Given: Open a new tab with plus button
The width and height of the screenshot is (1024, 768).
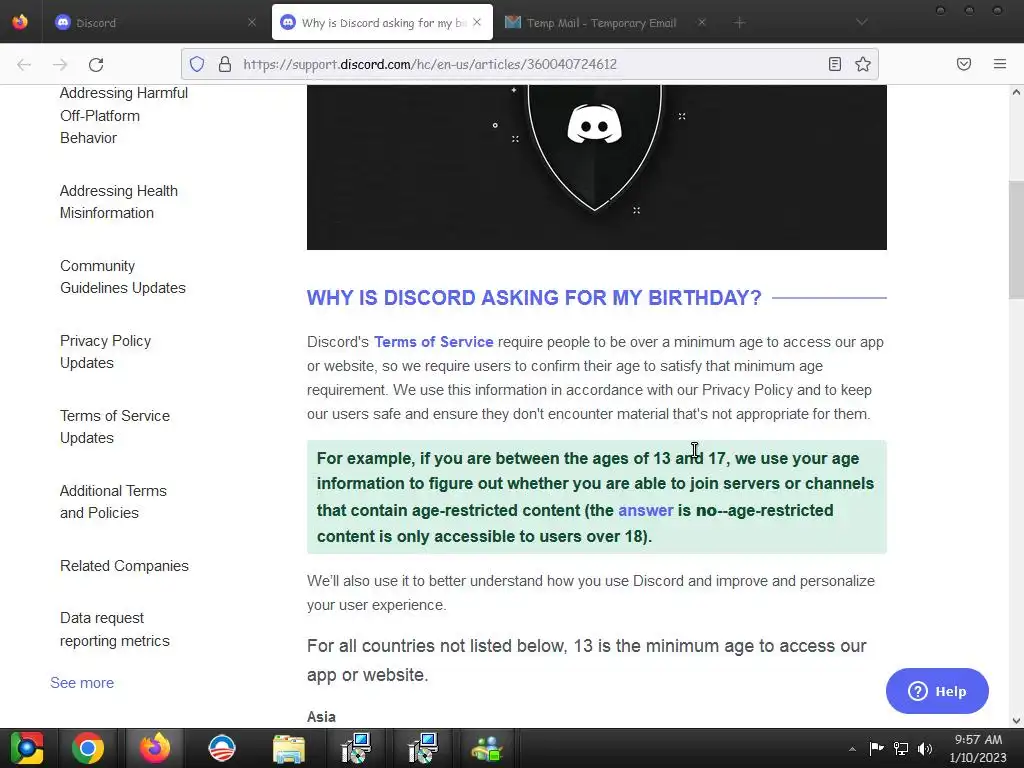Looking at the screenshot, I should tap(739, 23).
